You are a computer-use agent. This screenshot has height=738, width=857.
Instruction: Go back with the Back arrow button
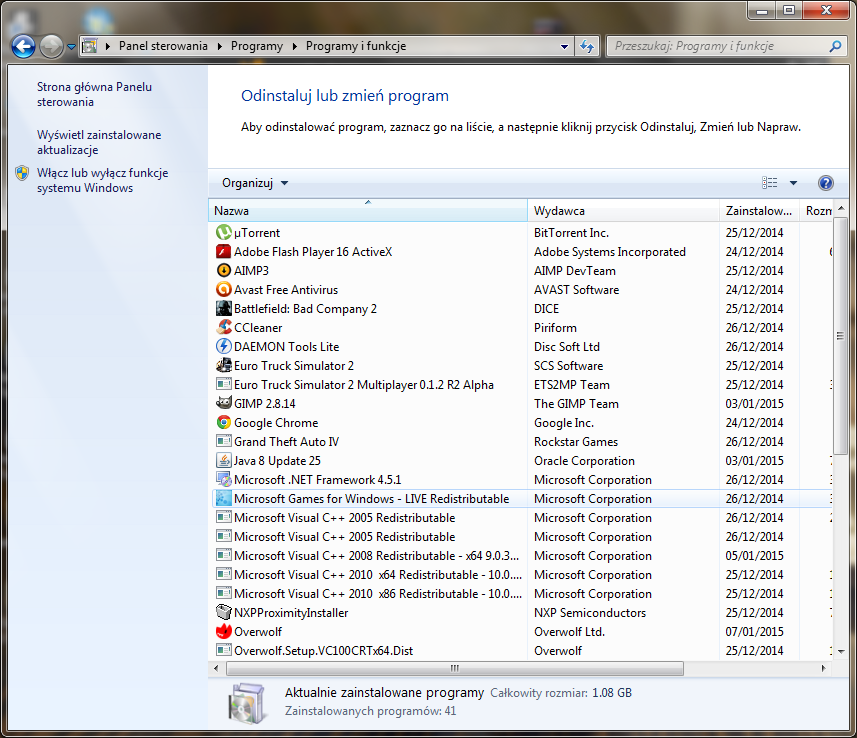(23, 46)
